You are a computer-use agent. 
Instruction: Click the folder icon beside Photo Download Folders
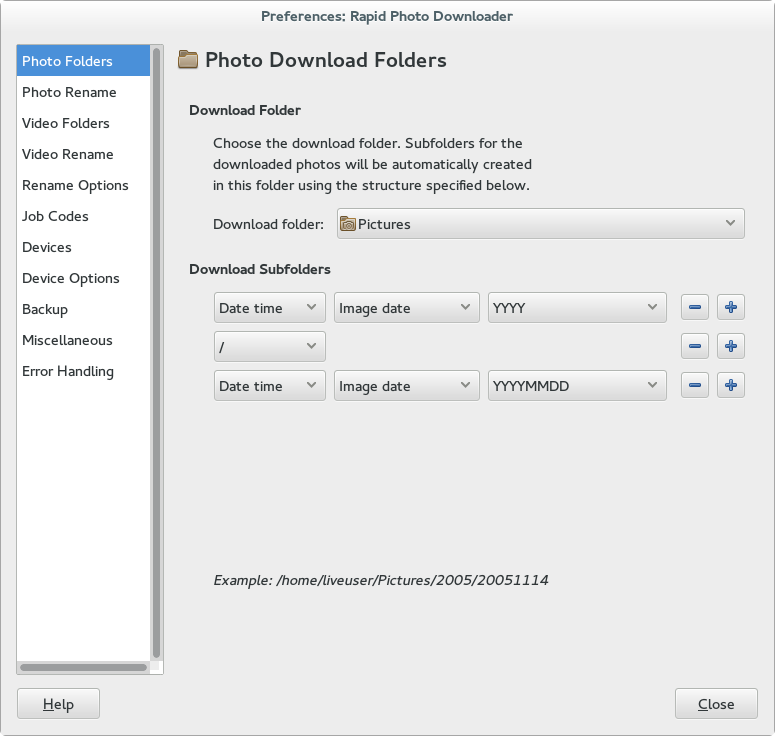(x=188, y=60)
